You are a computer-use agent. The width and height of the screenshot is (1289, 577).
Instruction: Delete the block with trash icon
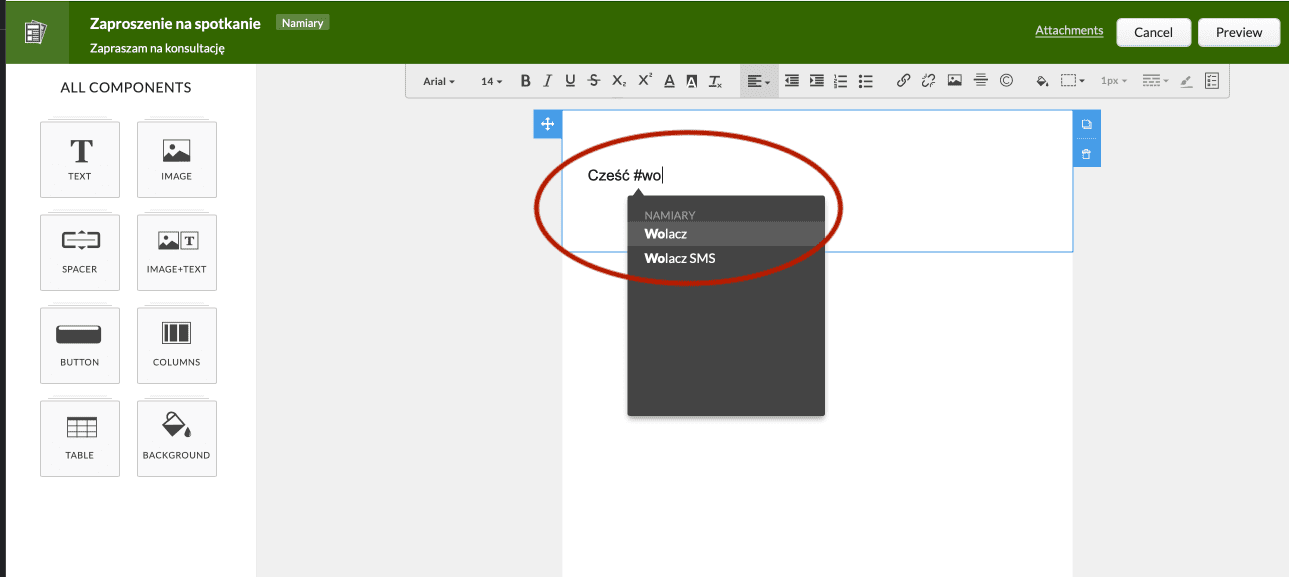tap(1086, 154)
